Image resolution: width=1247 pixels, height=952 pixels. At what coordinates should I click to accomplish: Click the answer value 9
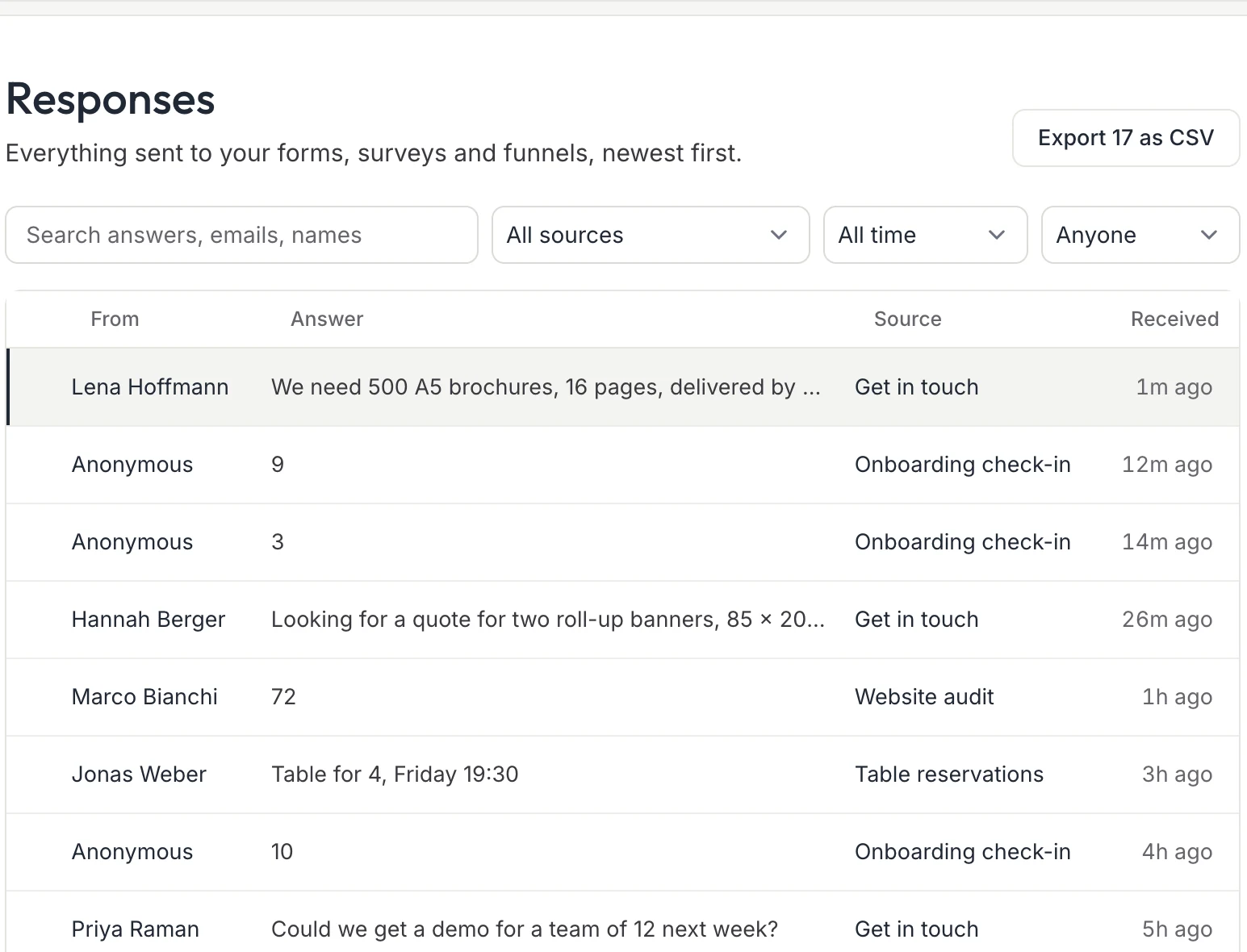click(278, 465)
